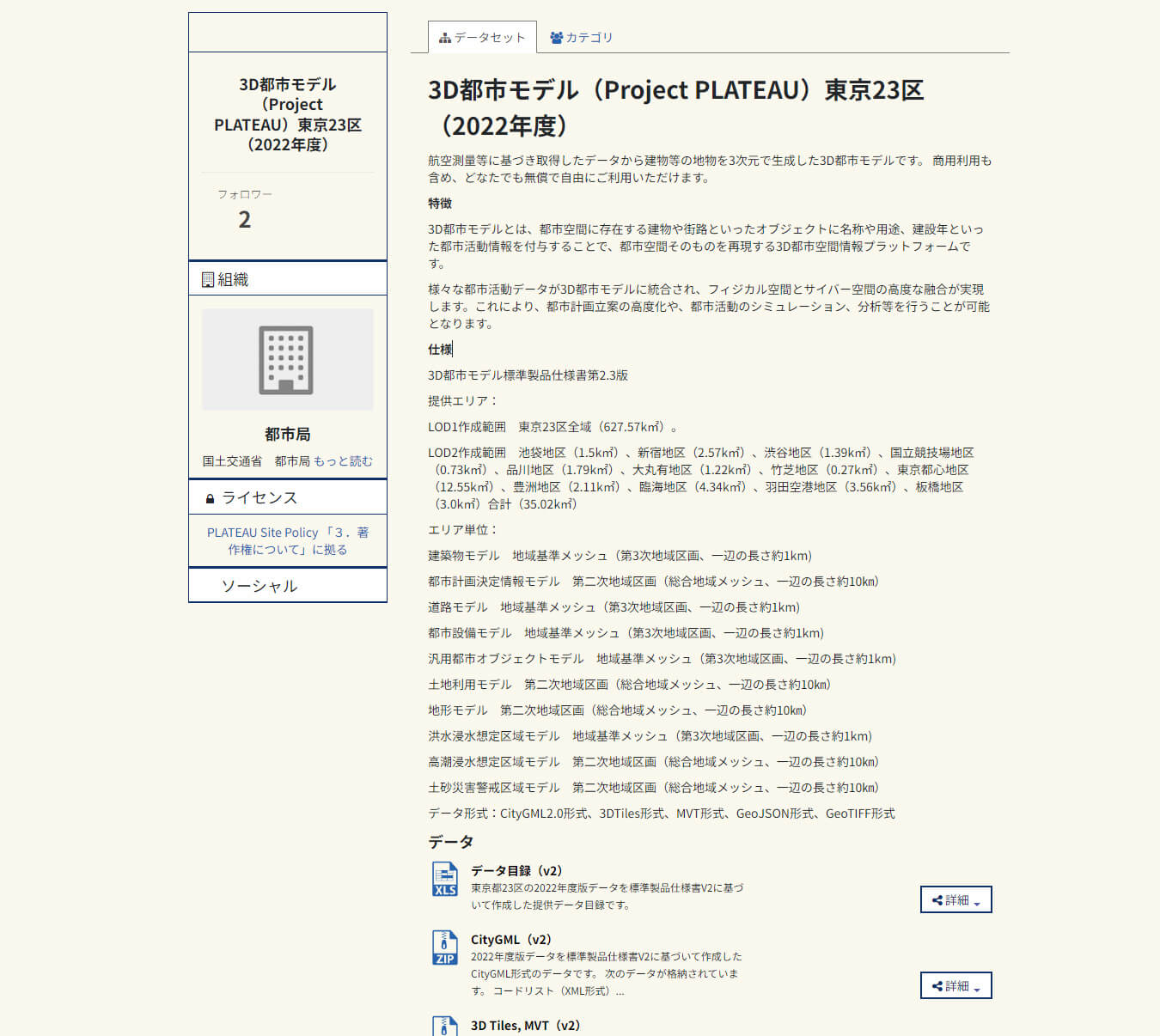Click the 提供エリア： label

[x=462, y=401]
